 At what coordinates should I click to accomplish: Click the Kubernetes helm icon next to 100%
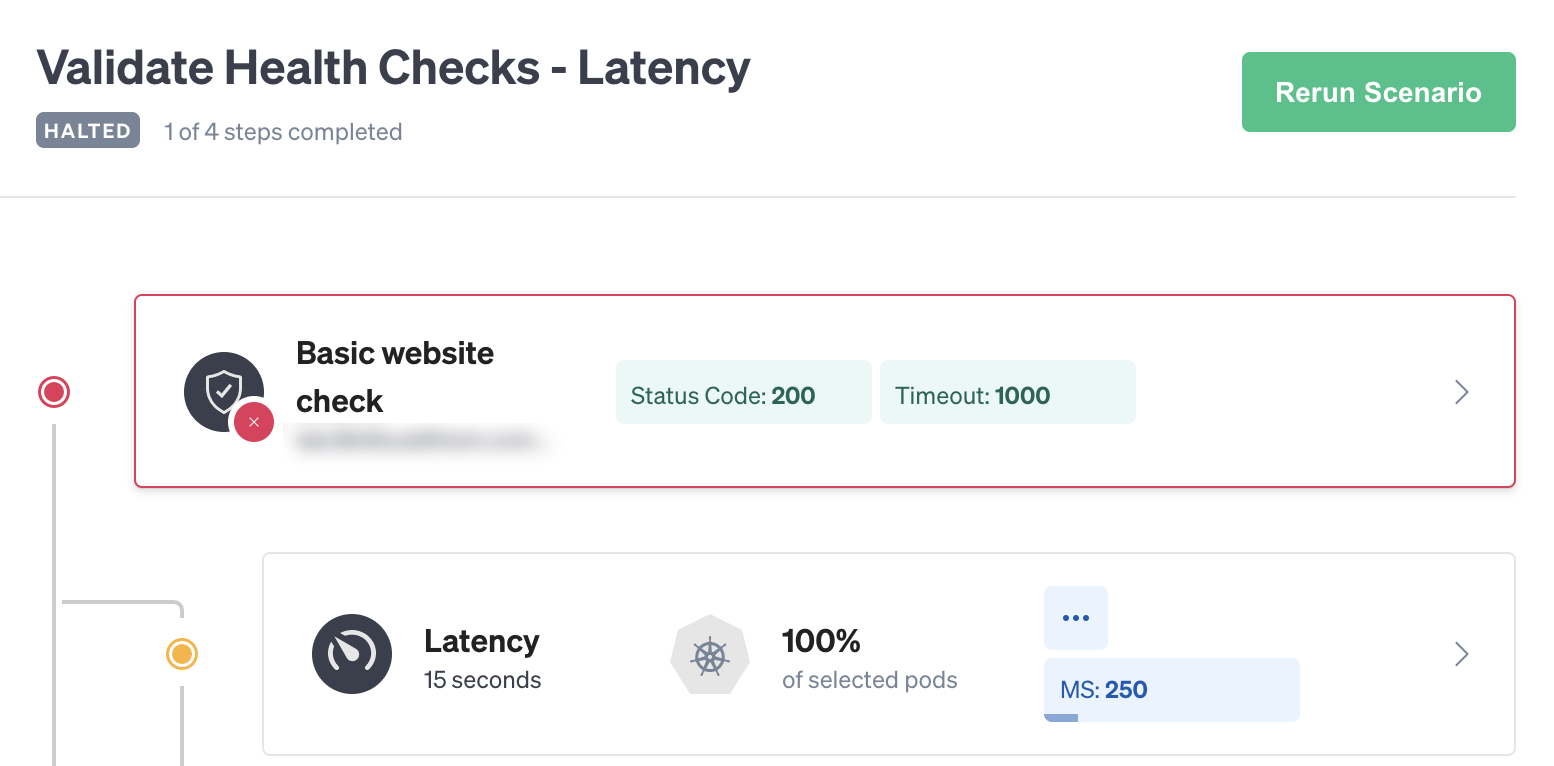tap(710, 655)
